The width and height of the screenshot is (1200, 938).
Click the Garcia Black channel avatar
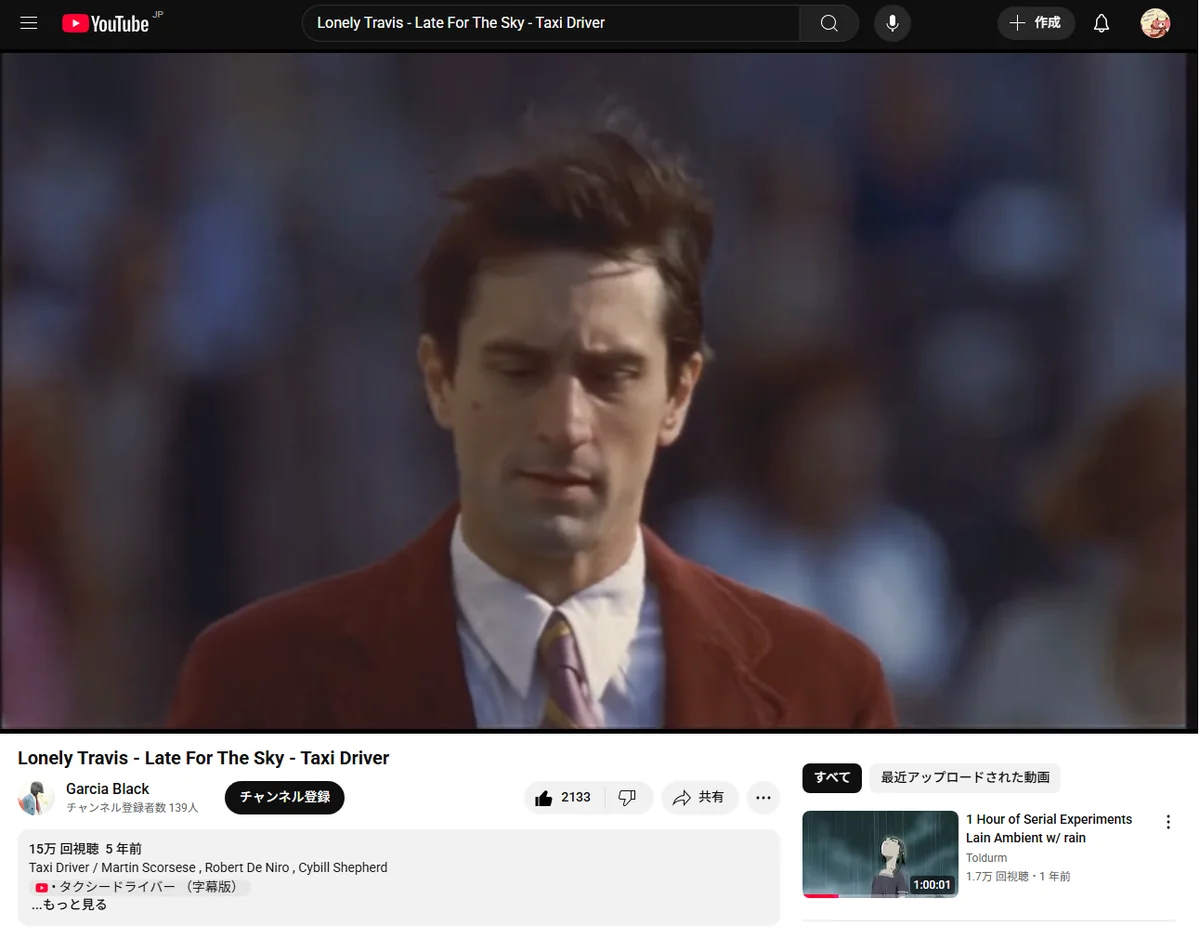click(36, 797)
